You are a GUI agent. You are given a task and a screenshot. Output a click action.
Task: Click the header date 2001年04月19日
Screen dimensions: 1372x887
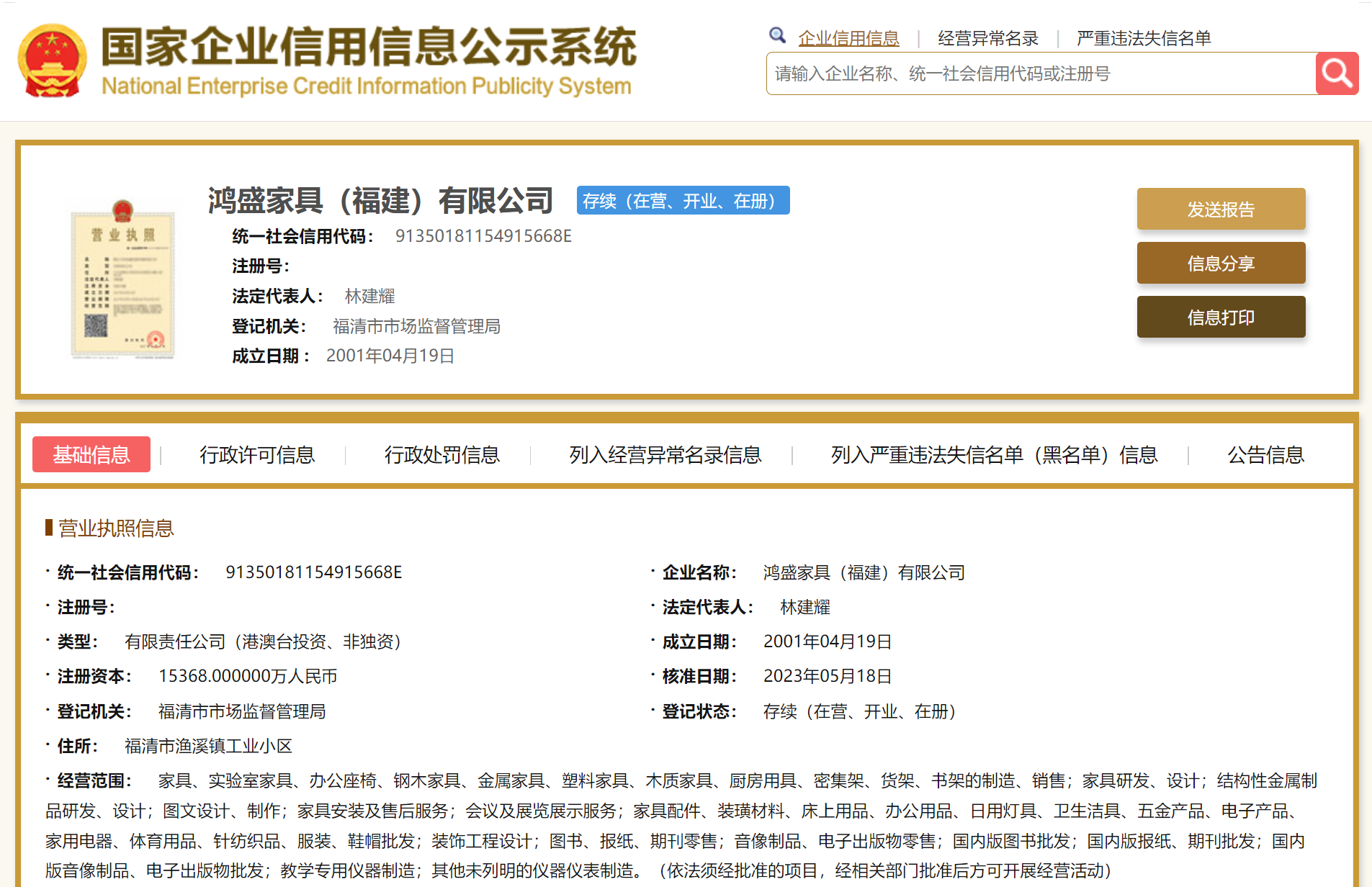[x=390, y=356]
